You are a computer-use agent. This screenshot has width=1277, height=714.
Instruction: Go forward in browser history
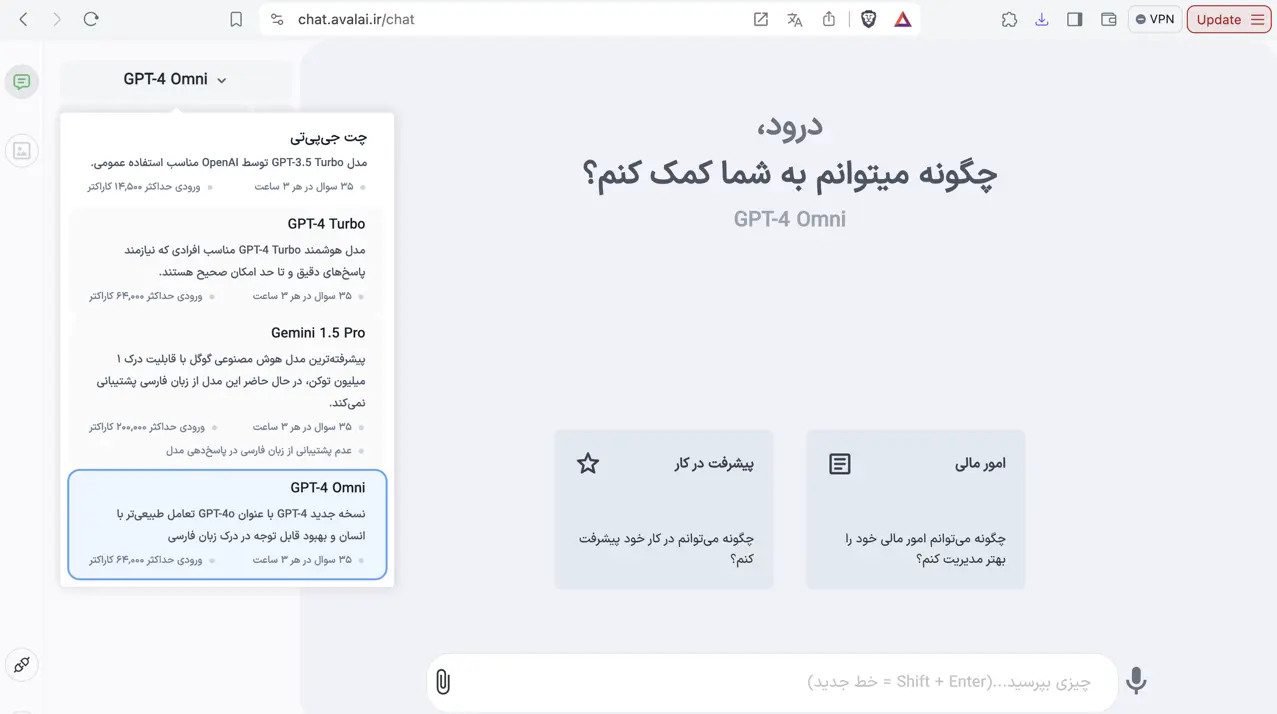[x=57, y=19]
